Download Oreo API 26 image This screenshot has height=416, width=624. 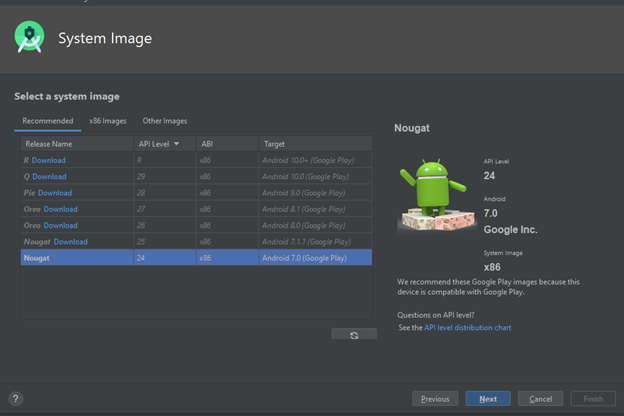coord(60,225)
